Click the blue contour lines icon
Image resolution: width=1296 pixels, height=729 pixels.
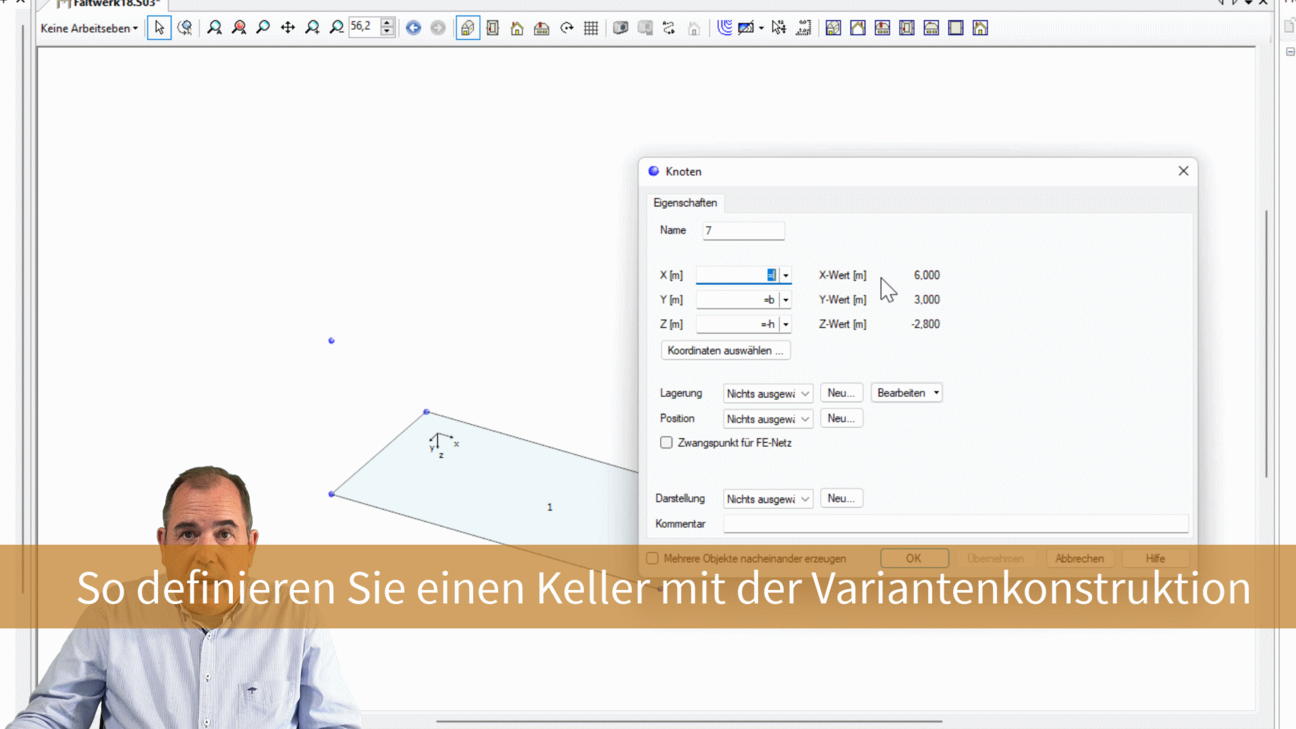pyautogui.click(x=724, y=28)
